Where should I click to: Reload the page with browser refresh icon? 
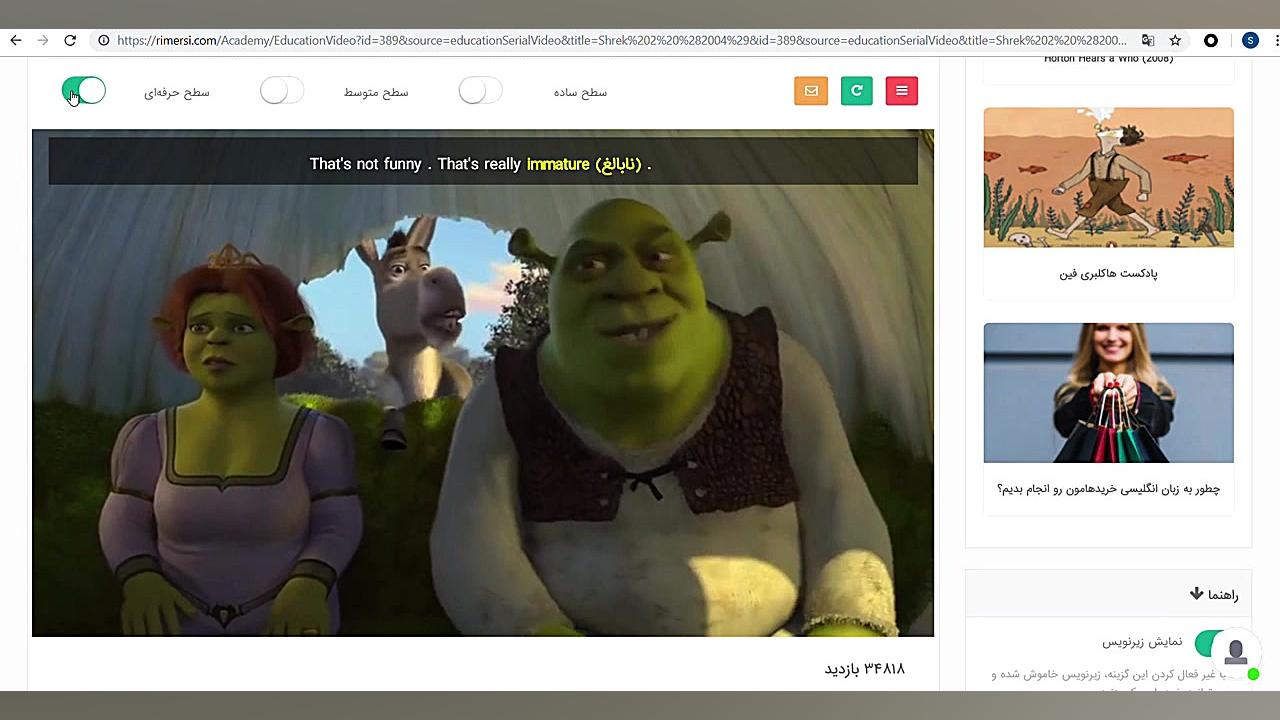click(70, 41)
